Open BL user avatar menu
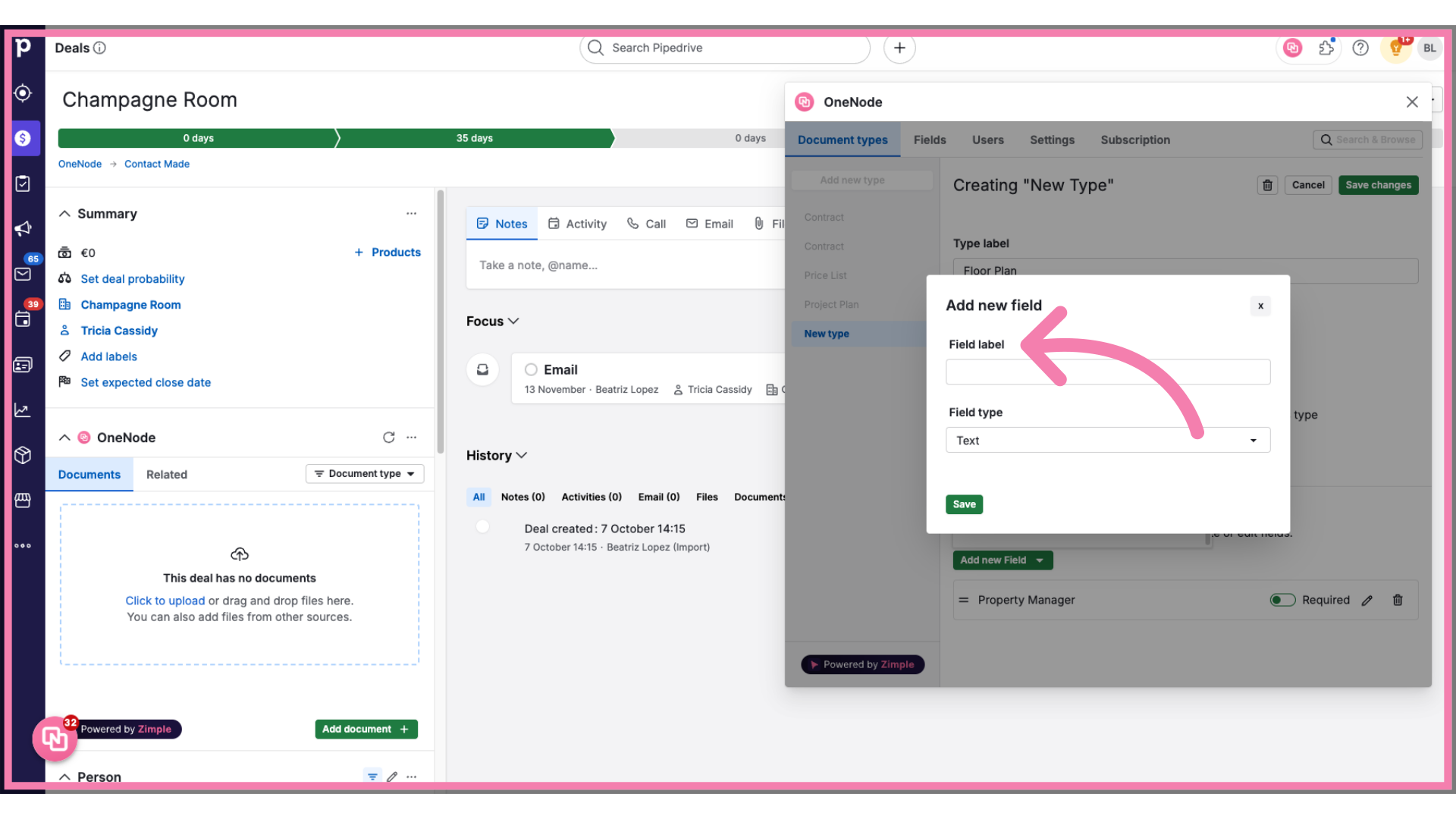 click(1429, 48)
